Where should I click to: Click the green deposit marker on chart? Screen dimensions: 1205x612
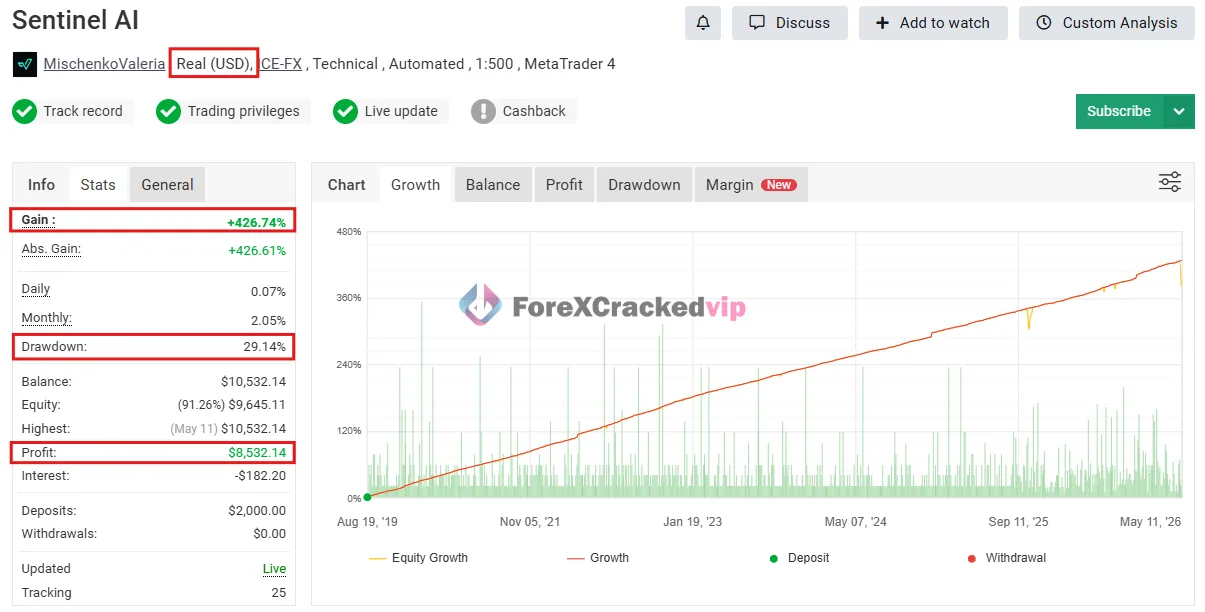367,497
